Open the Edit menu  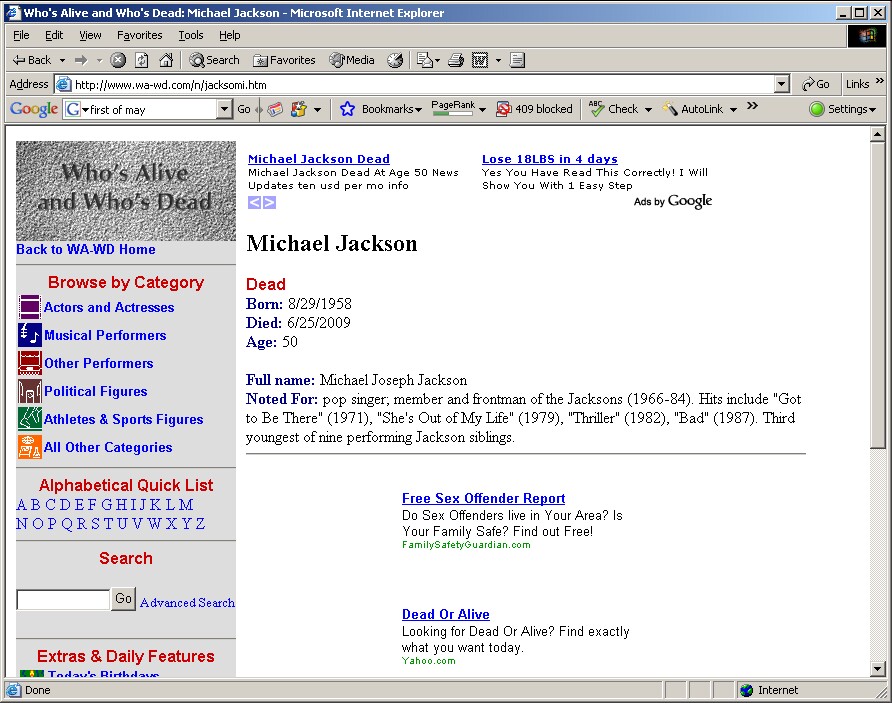click(x=54, y=35)
